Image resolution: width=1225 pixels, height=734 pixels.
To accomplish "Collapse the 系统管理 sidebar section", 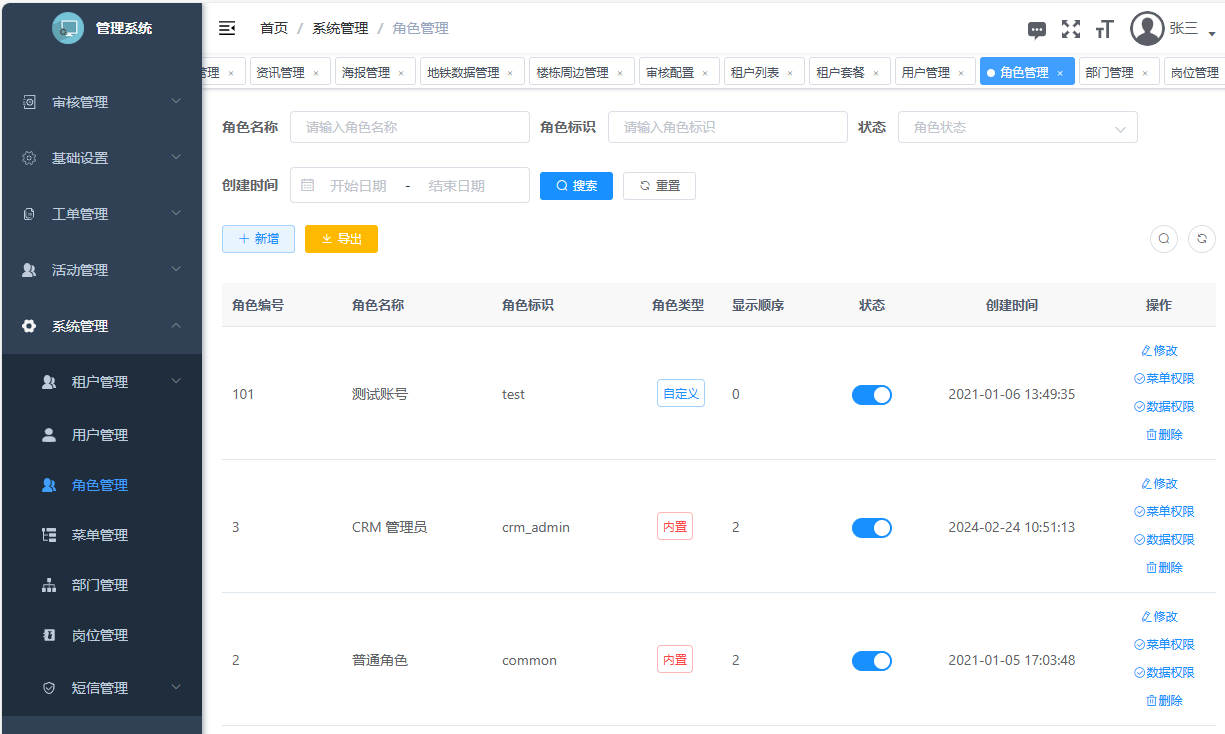I will pos(101,326).
